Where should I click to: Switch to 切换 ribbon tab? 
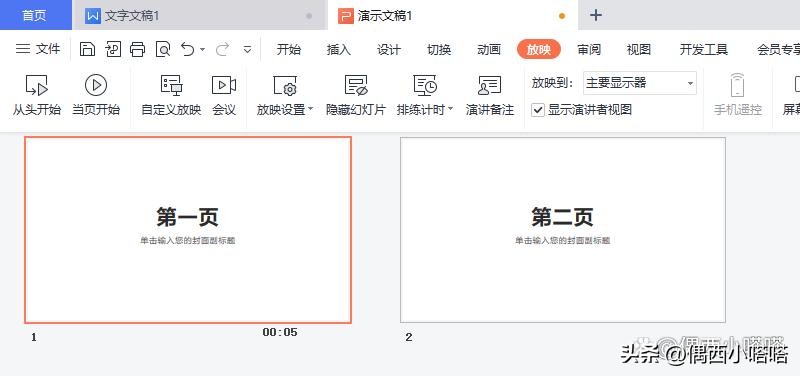point(439,49)
